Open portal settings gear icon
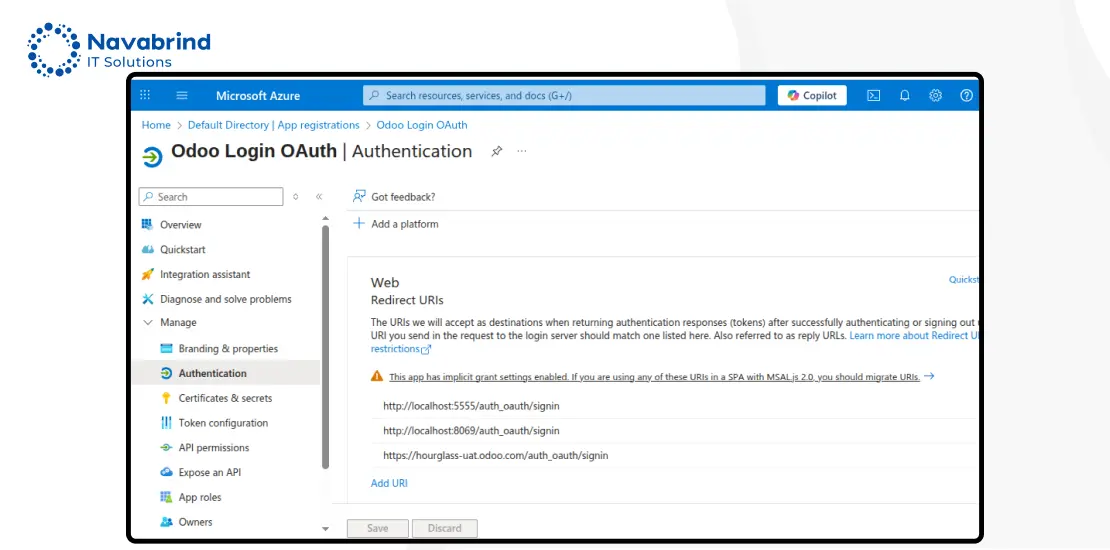The width and height of the screenshot is (1110, 550). (x=936, y=96)
